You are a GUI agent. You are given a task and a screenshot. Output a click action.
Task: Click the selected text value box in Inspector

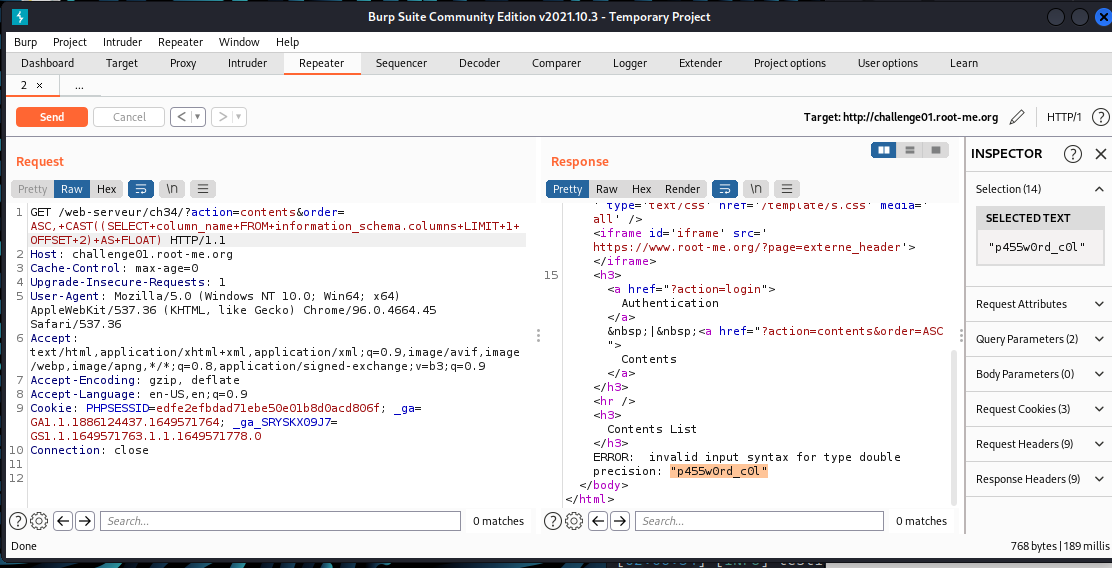click(x=1039, y=247)
